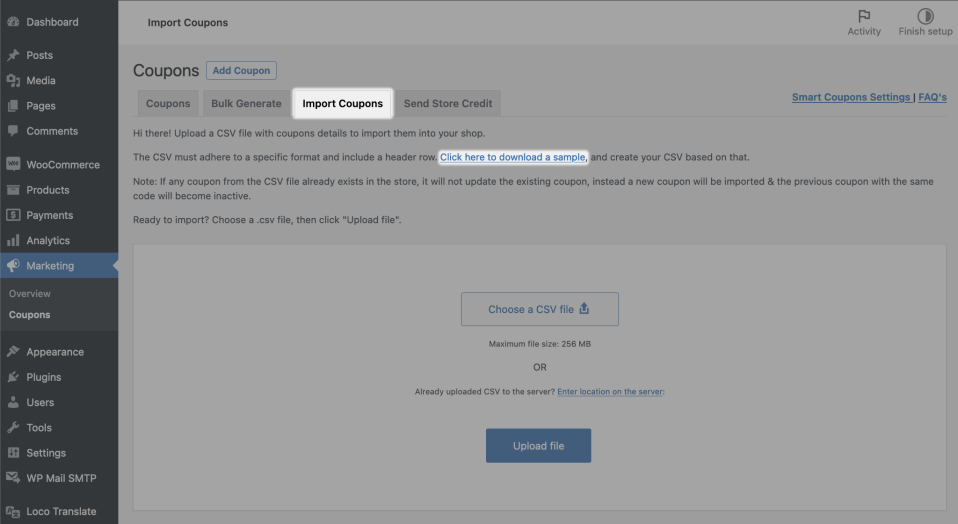Click the Products archive box icon
This screenshot has width=958, height=524.
(x=13, y=189)
